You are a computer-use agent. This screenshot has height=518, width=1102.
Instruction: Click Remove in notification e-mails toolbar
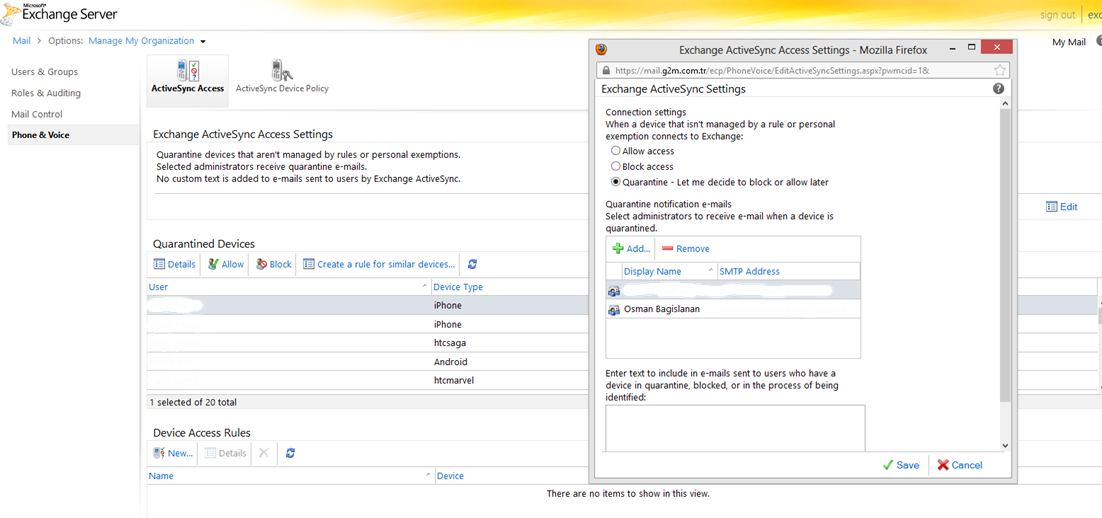pos(685,249)
